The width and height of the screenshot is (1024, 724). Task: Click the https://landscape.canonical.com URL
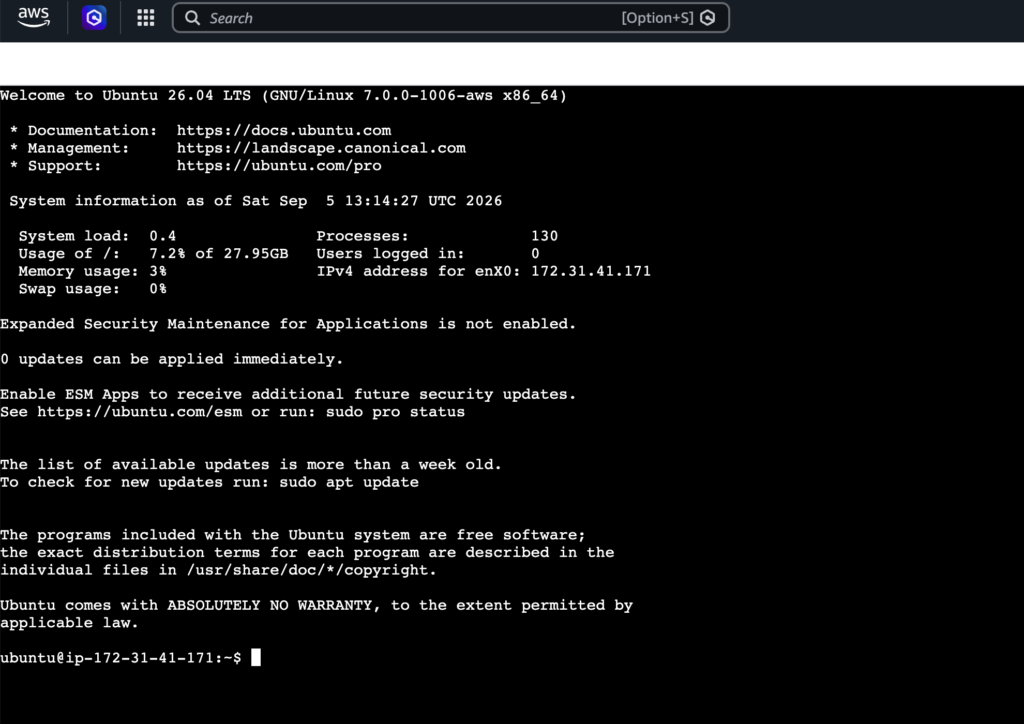(x=321, y=148)
